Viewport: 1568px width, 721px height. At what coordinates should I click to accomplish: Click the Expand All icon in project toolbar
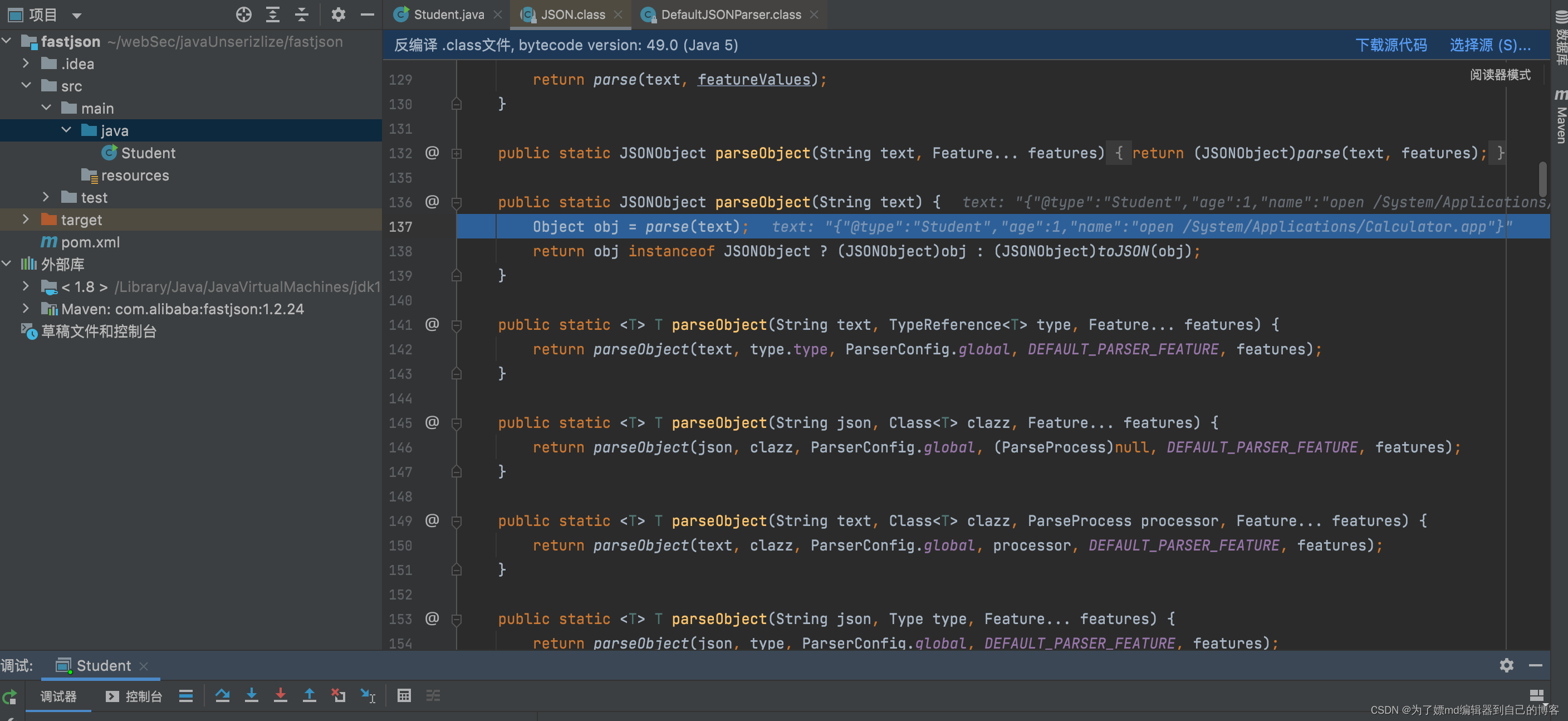pos(273,14)
